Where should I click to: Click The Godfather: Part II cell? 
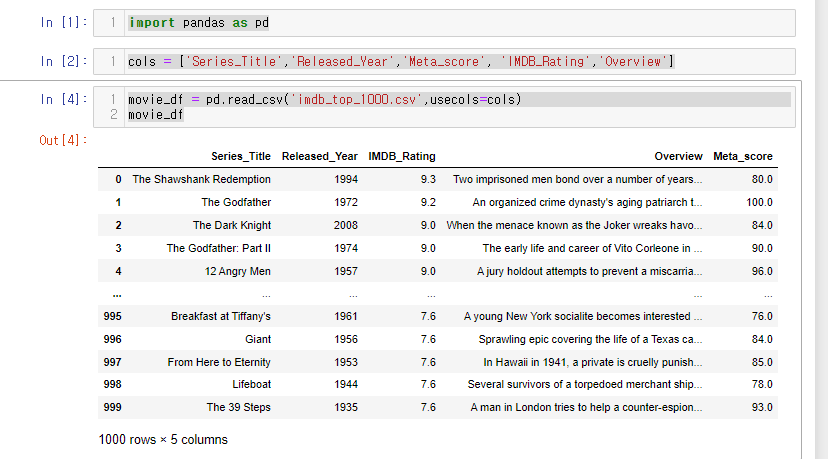pyautogui.click(x=219, y=248)
